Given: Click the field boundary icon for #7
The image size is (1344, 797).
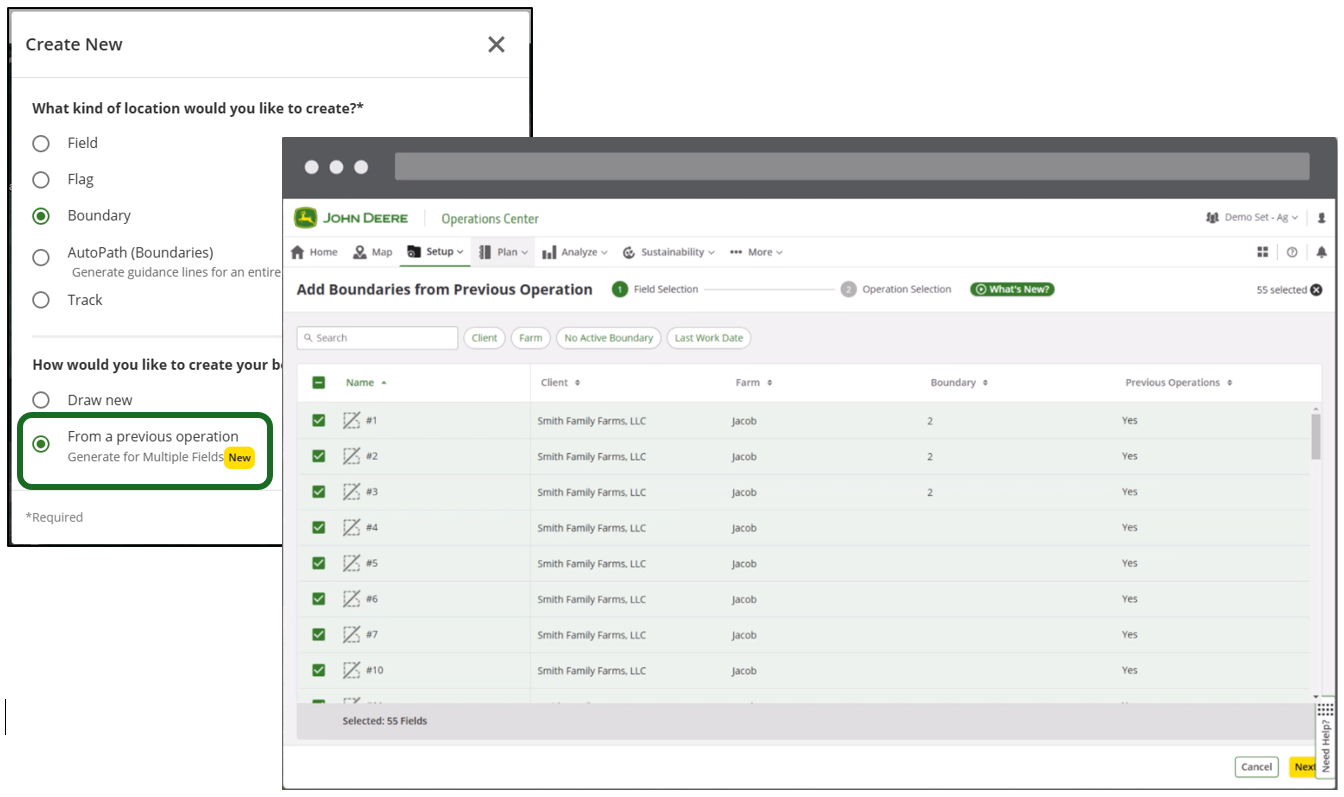Looking at the screenshot, I should [x=351, y=634].
